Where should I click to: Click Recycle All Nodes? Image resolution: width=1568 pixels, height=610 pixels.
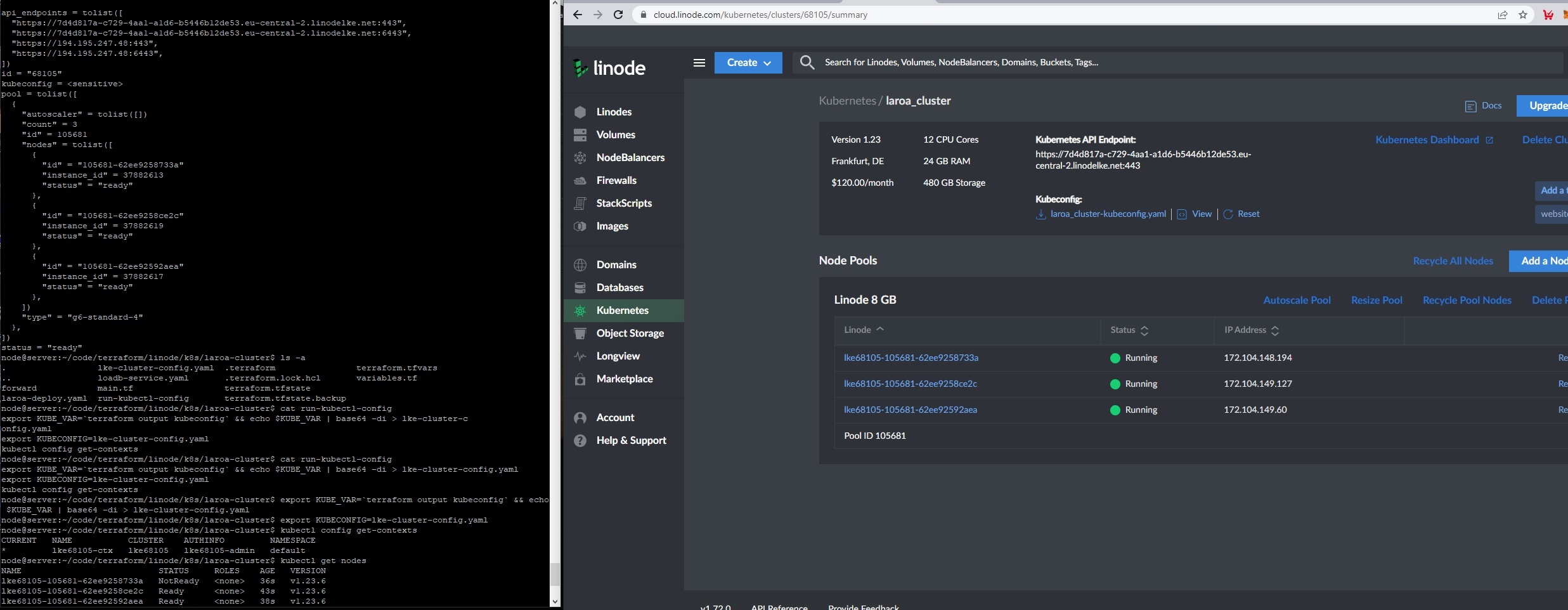click(1453, 261)
